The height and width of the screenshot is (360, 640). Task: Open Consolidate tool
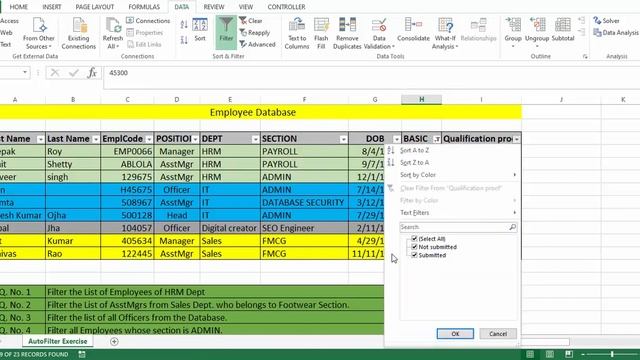(413, 30)
